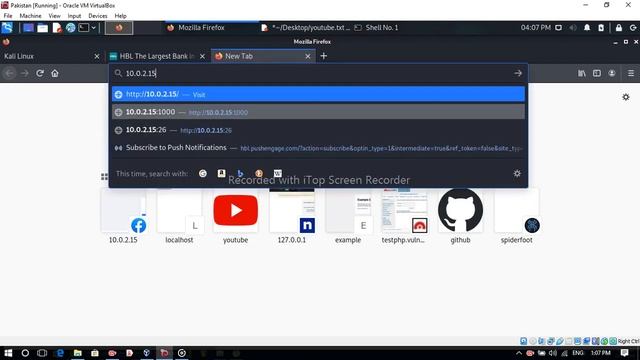Click the Kali volume speaker icon
The width and height of the screenshot is (640, 360).
click(x=573, y=28)
